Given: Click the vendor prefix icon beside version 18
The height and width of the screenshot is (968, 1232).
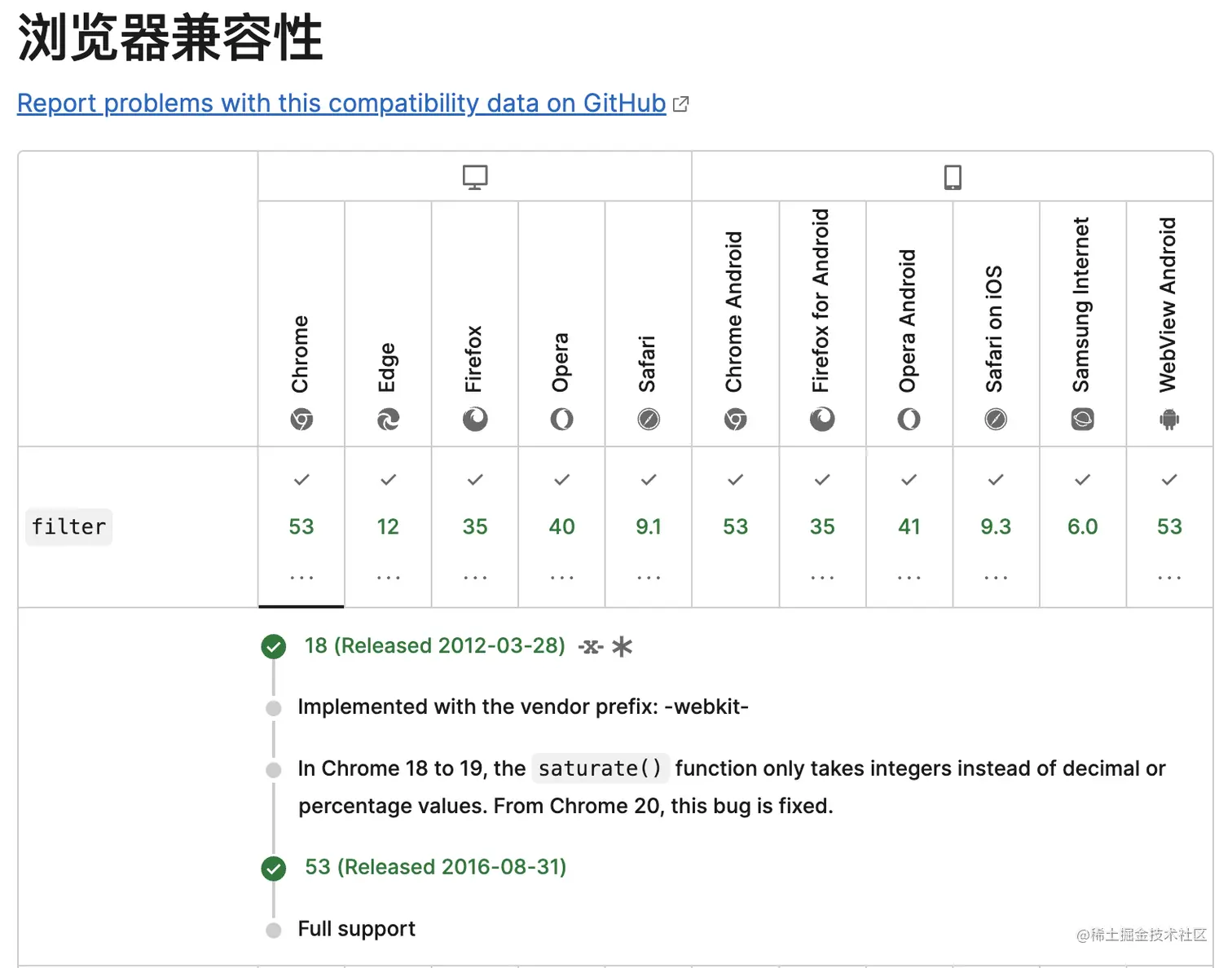Looking at the screenshot, I should click(x=591, y=647).
